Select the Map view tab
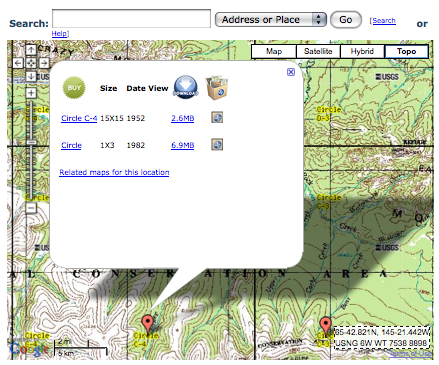The height and width of the screenshot is (365, 439). [274, 51]
